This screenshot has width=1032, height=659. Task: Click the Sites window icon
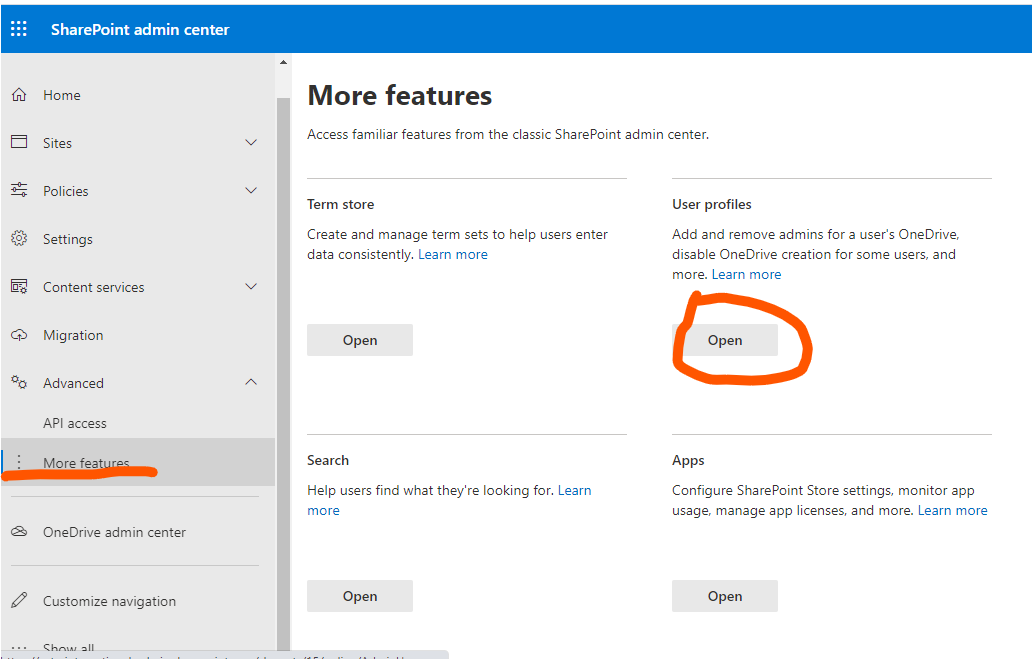[19, 142]
